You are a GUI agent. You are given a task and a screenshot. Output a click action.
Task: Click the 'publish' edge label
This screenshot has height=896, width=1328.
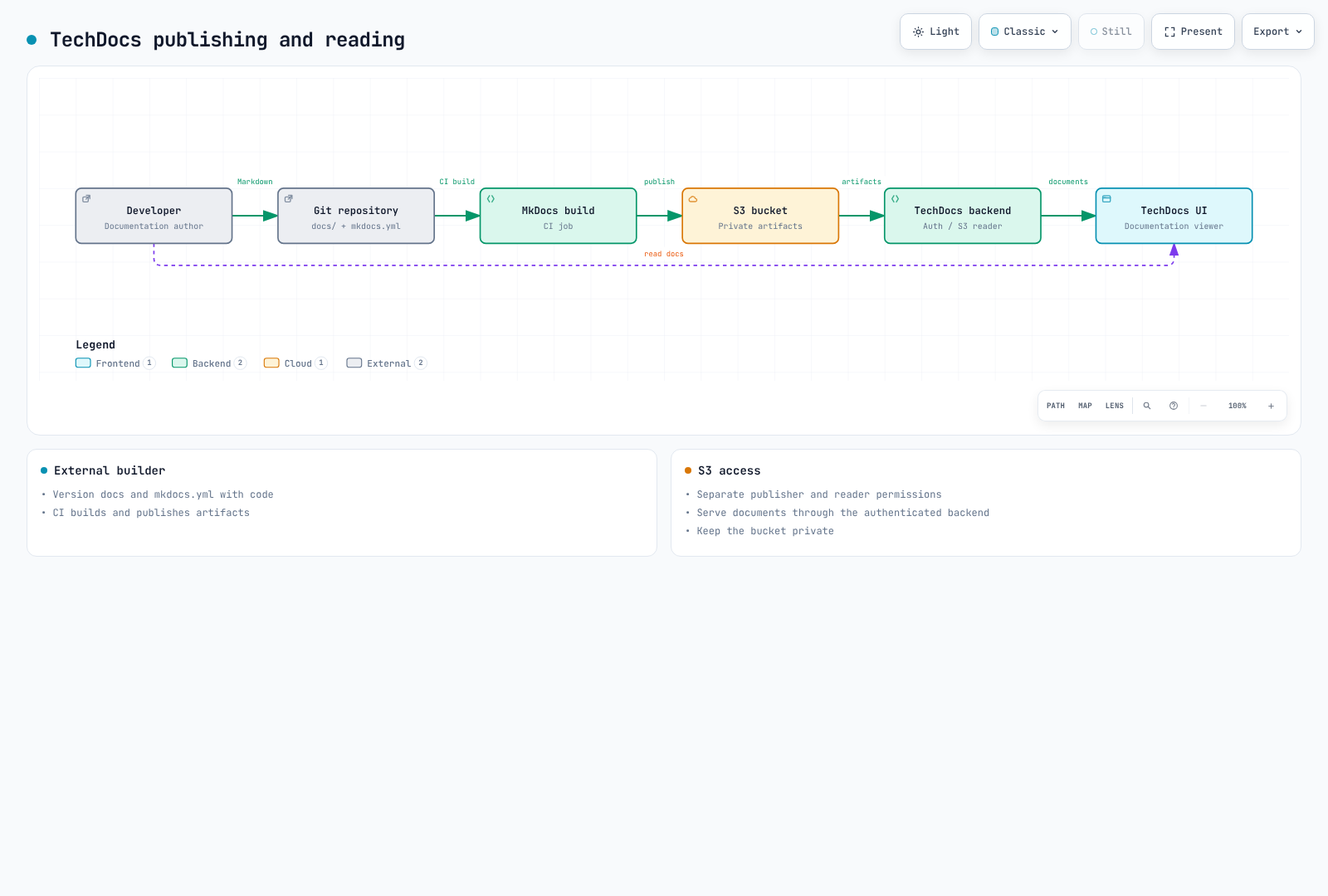click(660, 182)
